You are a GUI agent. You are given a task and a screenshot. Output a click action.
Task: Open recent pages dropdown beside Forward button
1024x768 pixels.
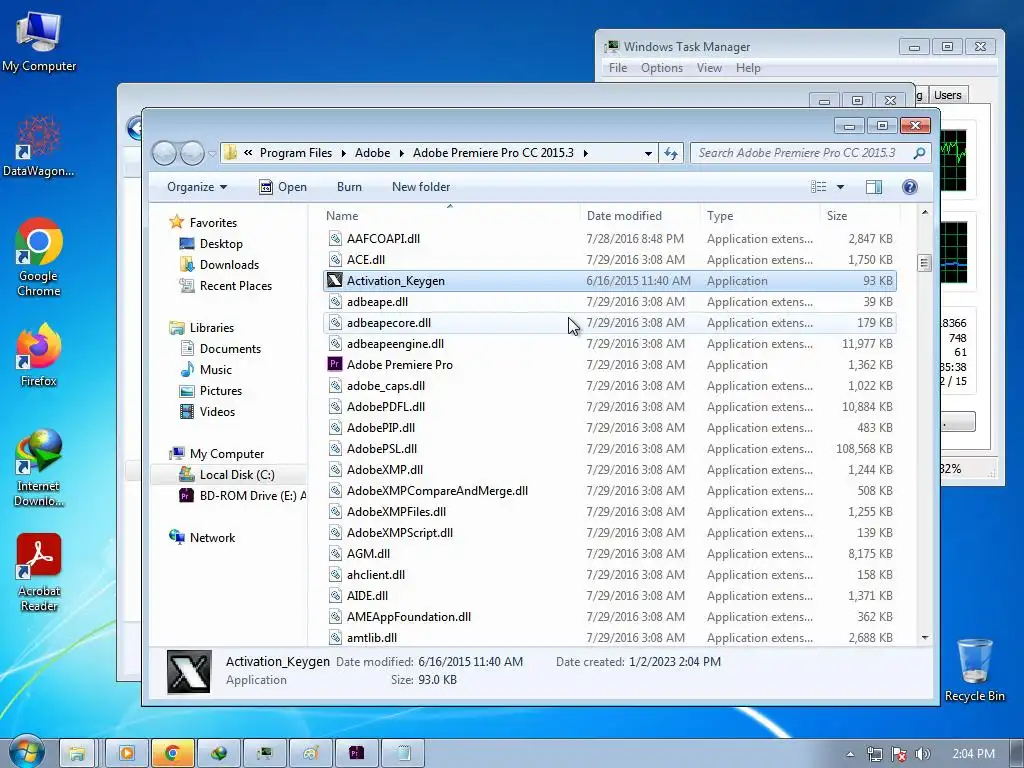pos(212,154)
